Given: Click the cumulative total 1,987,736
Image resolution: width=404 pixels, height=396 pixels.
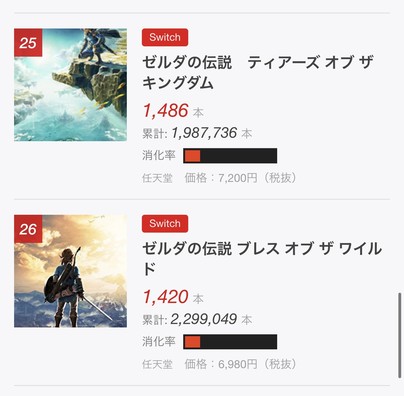Looking at the screenshot, I should [x=204, y=133].
